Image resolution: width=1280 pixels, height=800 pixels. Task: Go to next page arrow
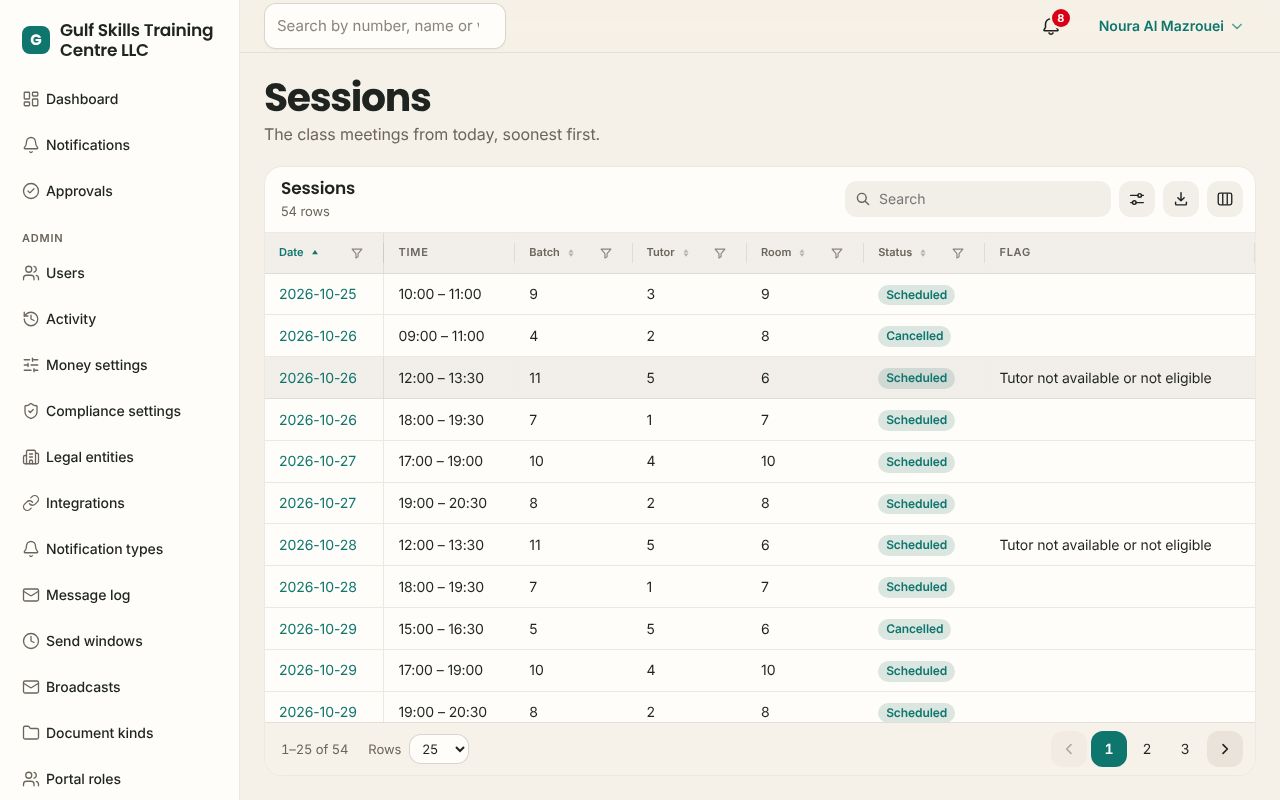coord(1225,749)
